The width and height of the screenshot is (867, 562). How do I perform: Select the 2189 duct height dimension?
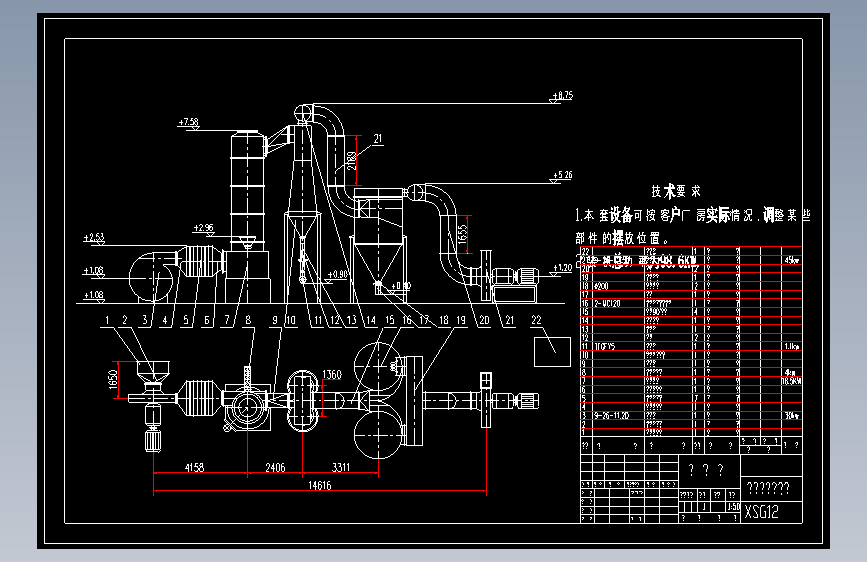[352, 160]
